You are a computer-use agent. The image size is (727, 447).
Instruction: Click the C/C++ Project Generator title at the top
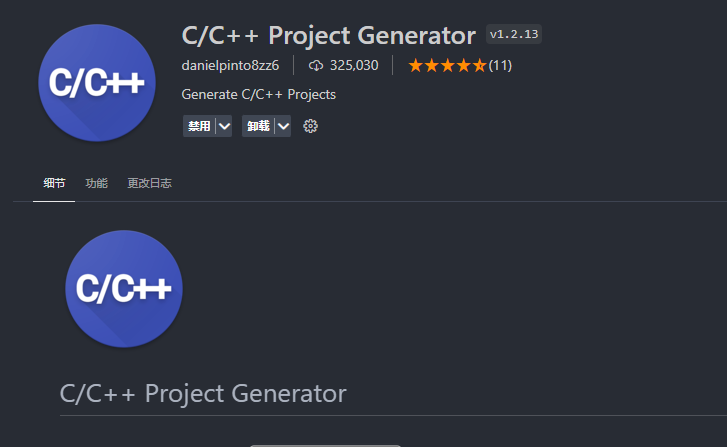[x=329, y=35]
